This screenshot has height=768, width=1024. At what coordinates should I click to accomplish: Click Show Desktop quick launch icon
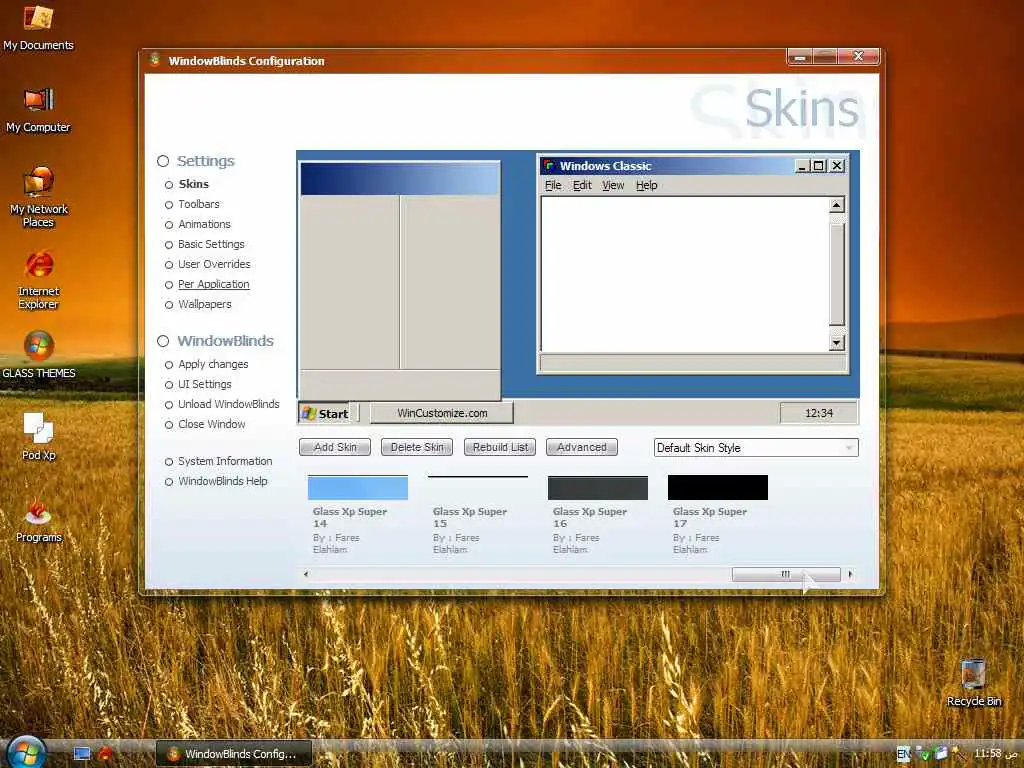82,754
